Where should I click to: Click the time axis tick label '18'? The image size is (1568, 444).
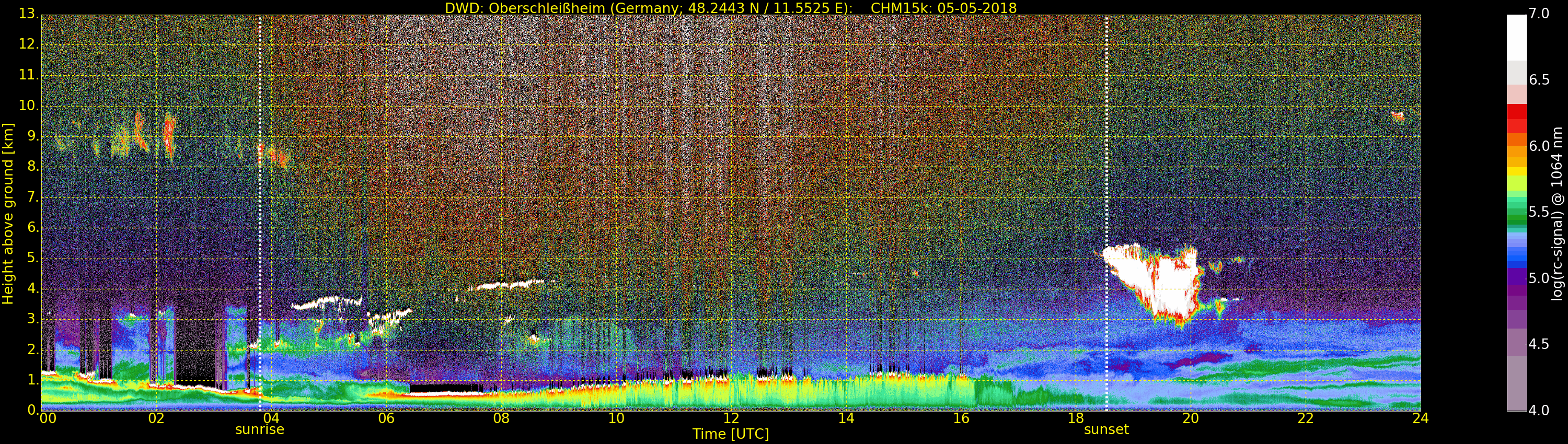point(1076,418)
